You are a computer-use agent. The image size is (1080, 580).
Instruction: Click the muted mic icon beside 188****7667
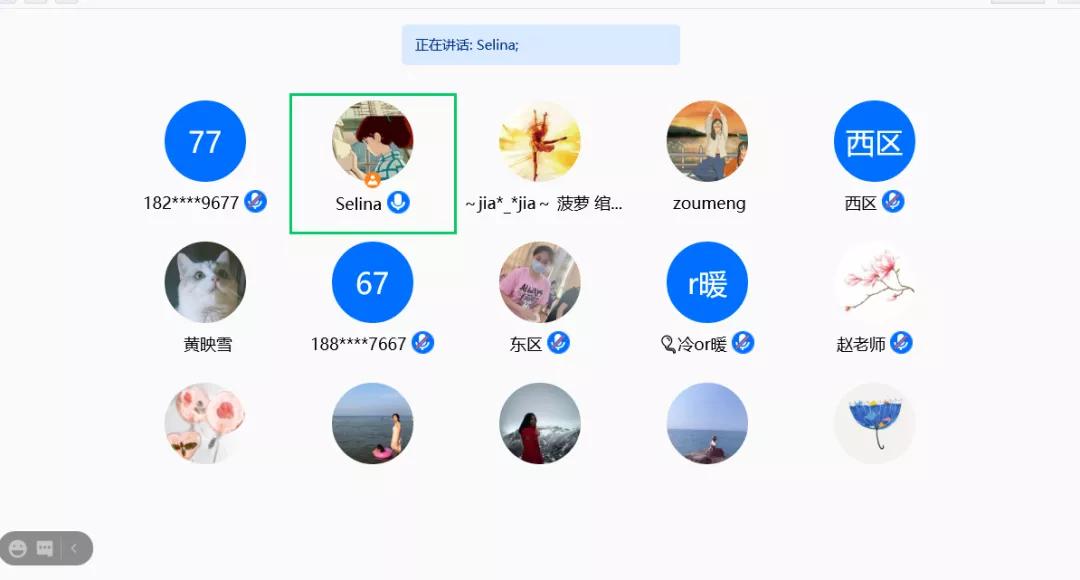click(423, 342)
